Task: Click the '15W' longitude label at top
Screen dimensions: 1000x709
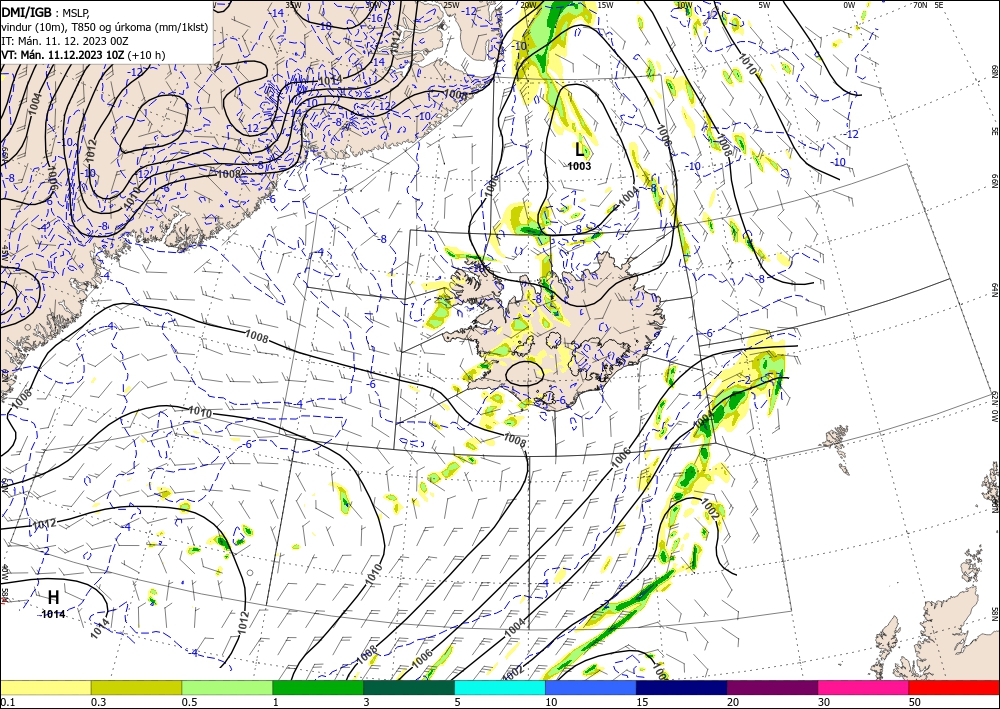Action: (x=605, y=5)
